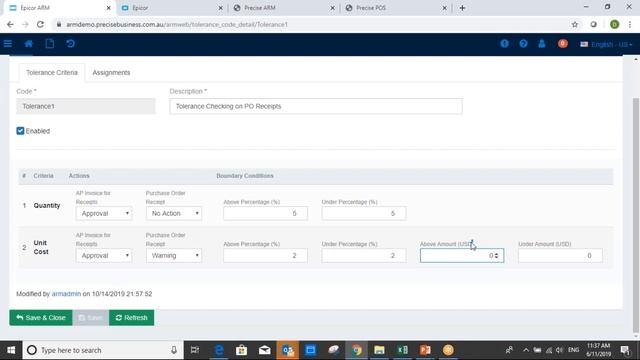640x360 pixels.
Task: Click Unit Cost Above Percentage field
Action: tap(265, 256)
